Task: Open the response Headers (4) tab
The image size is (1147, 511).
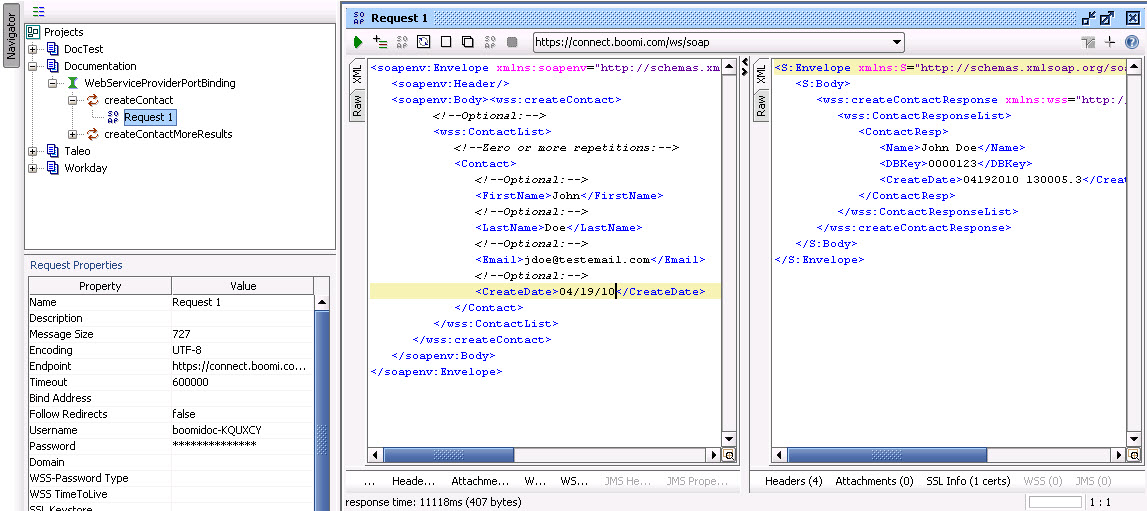Action: (x=794, y=481)
